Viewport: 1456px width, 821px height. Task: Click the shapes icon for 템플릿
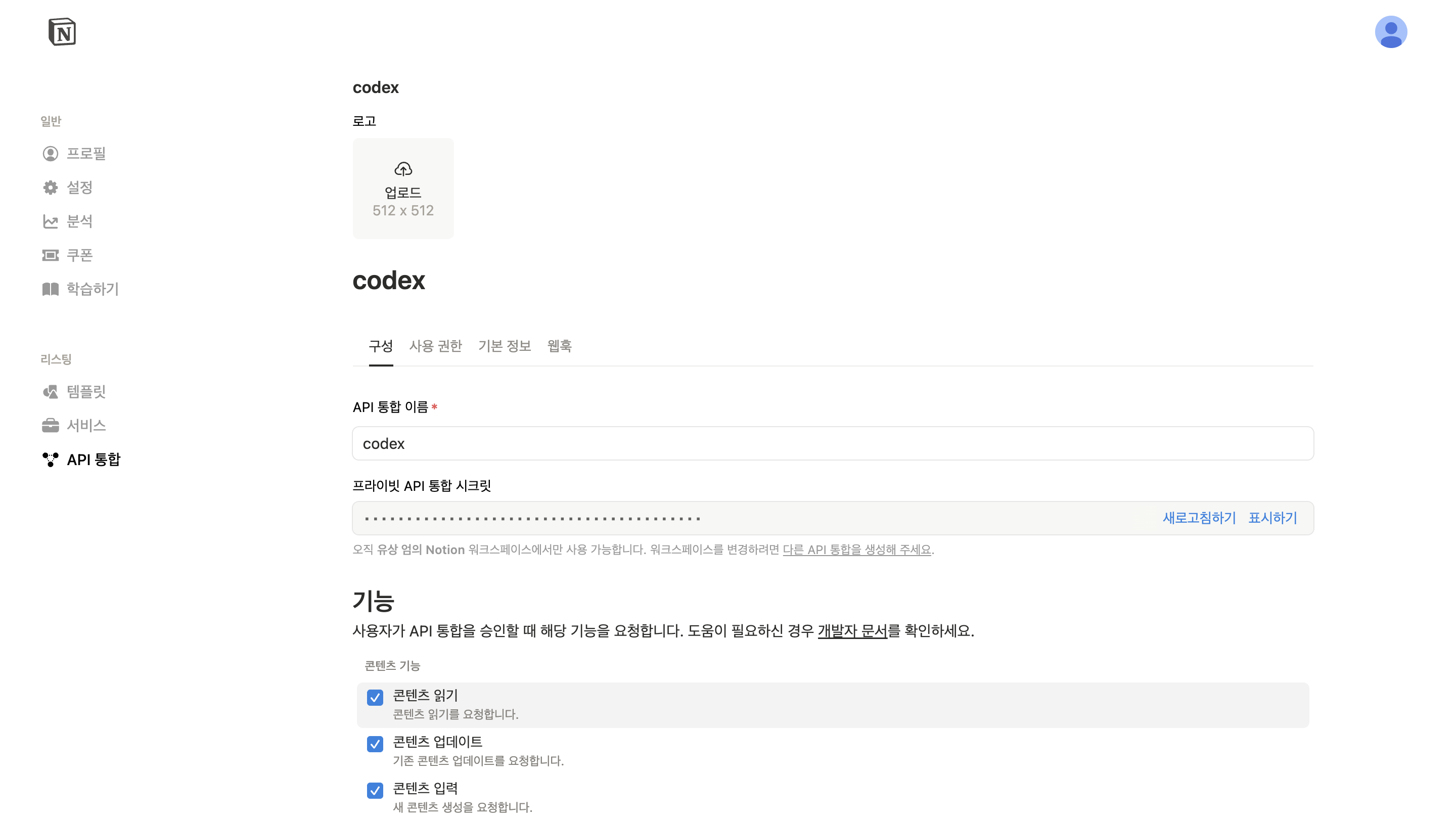51,392
